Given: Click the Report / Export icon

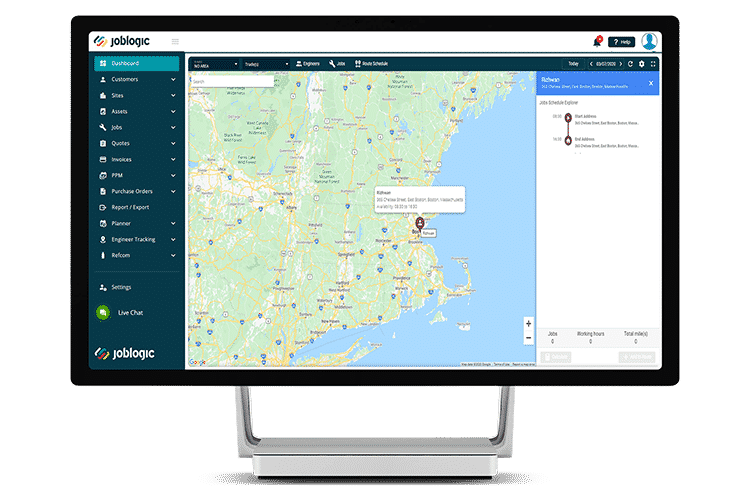Looking at the screenshot, I should tap(103, 207).
